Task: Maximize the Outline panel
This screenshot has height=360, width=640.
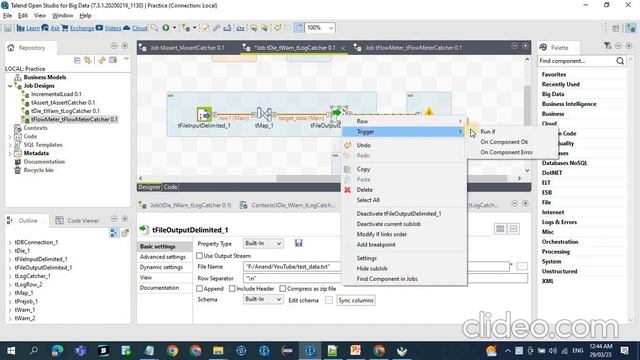Action: click(125, 219)
